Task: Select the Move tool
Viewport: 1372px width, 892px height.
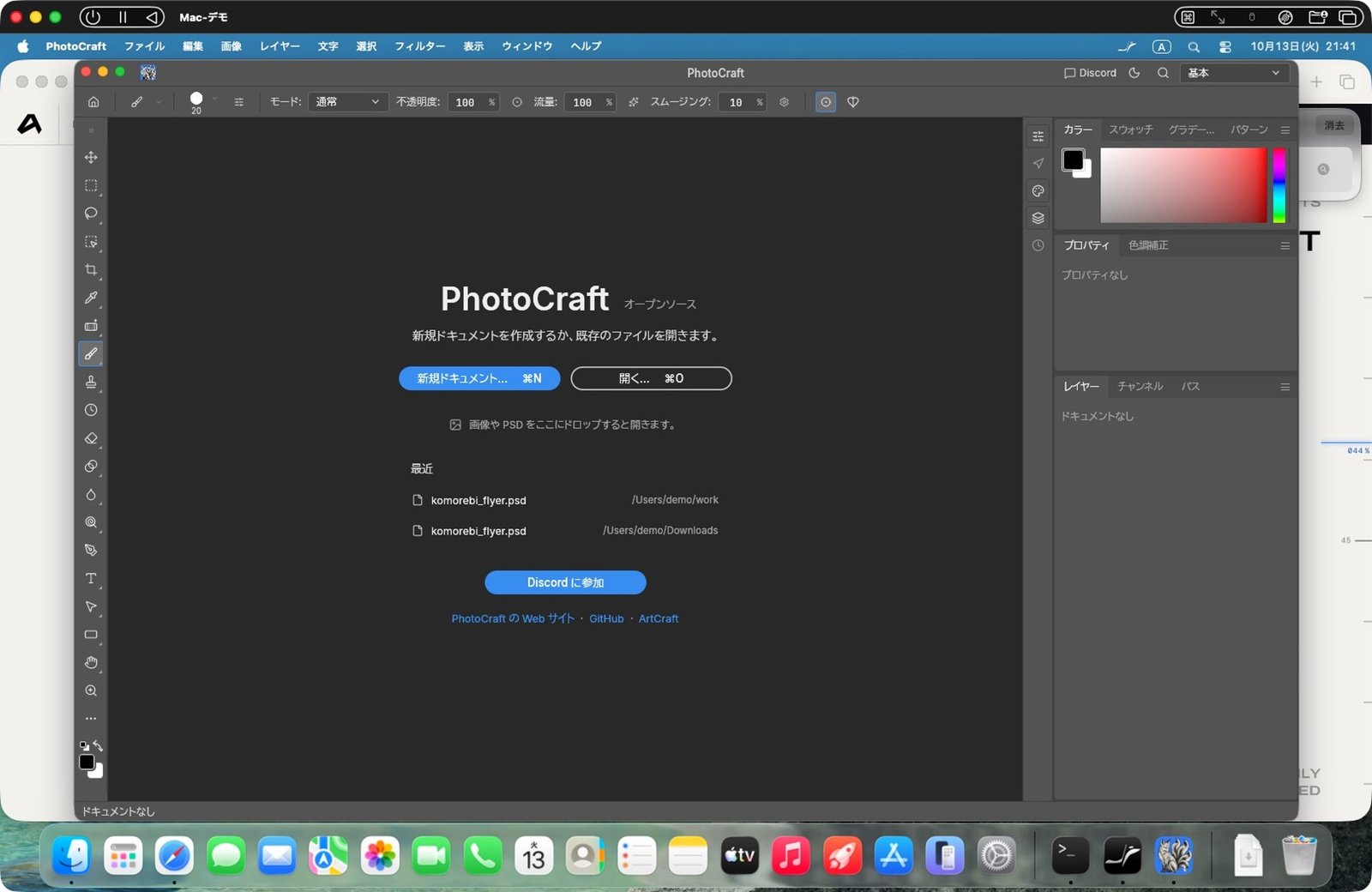Action: click(x=91, y=157)
